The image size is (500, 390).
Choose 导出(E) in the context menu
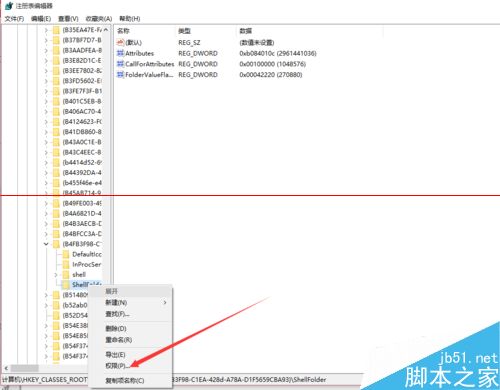tap(115, 355)
